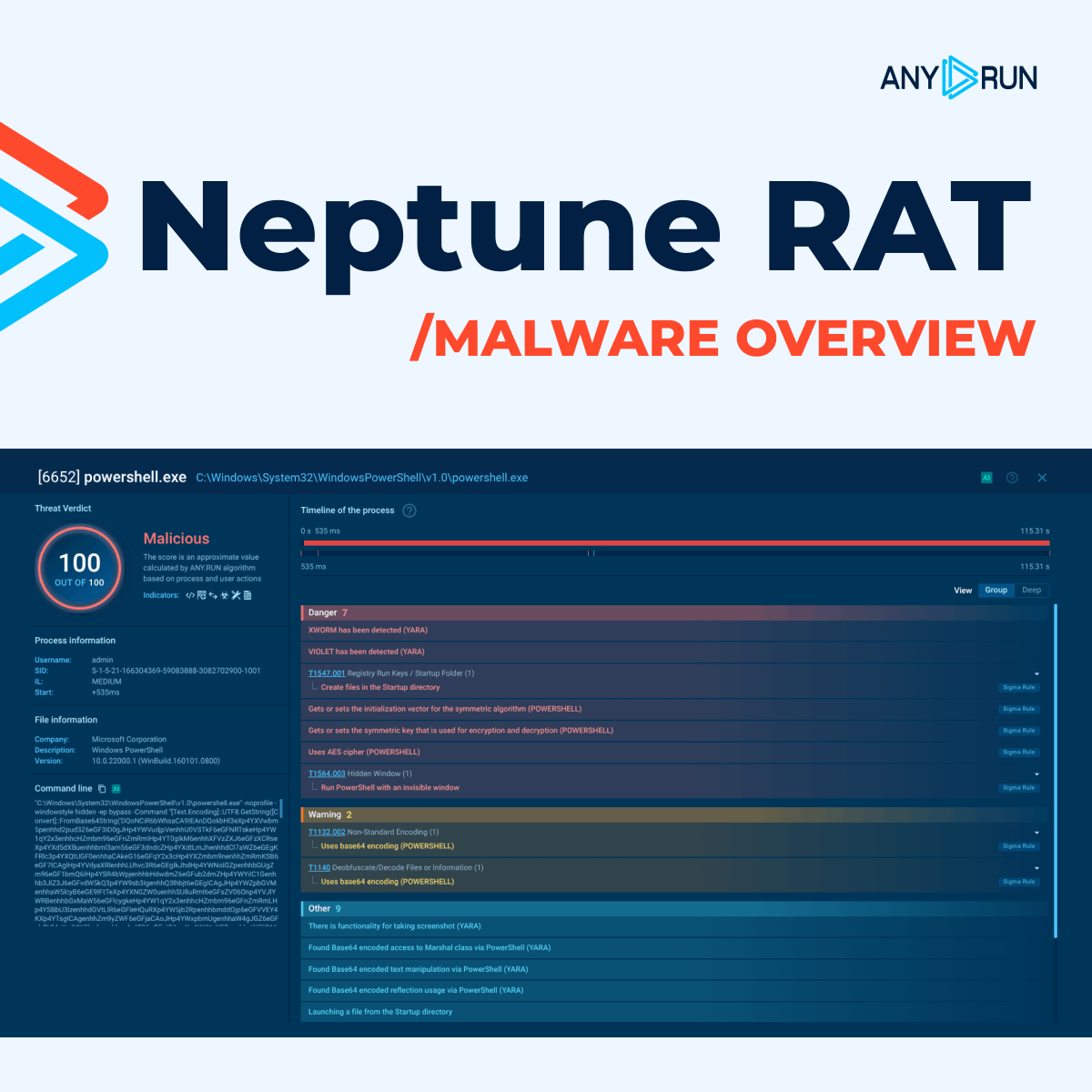Image resolution: width=1092 pixels, height=1092 pixels.
Task: Click the Malicious verdict label
Action: pos(177,539)
